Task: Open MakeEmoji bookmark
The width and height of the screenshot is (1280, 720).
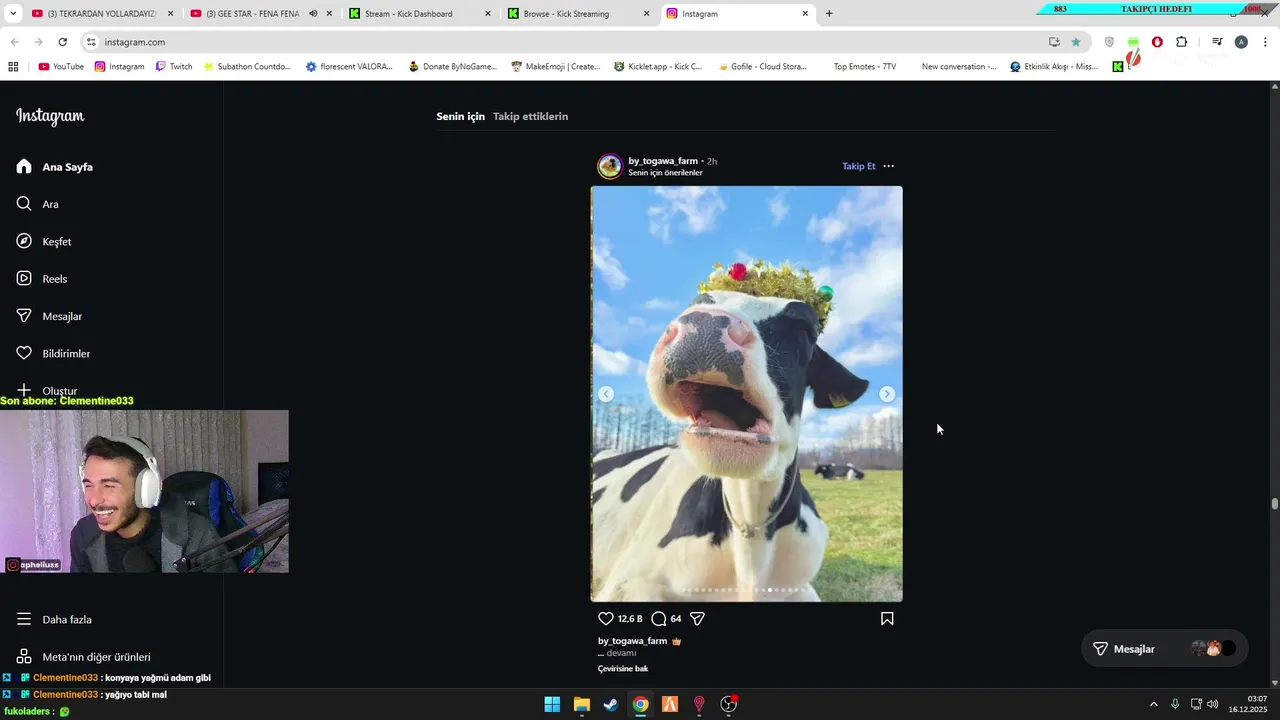Action: tap(555, 67)
